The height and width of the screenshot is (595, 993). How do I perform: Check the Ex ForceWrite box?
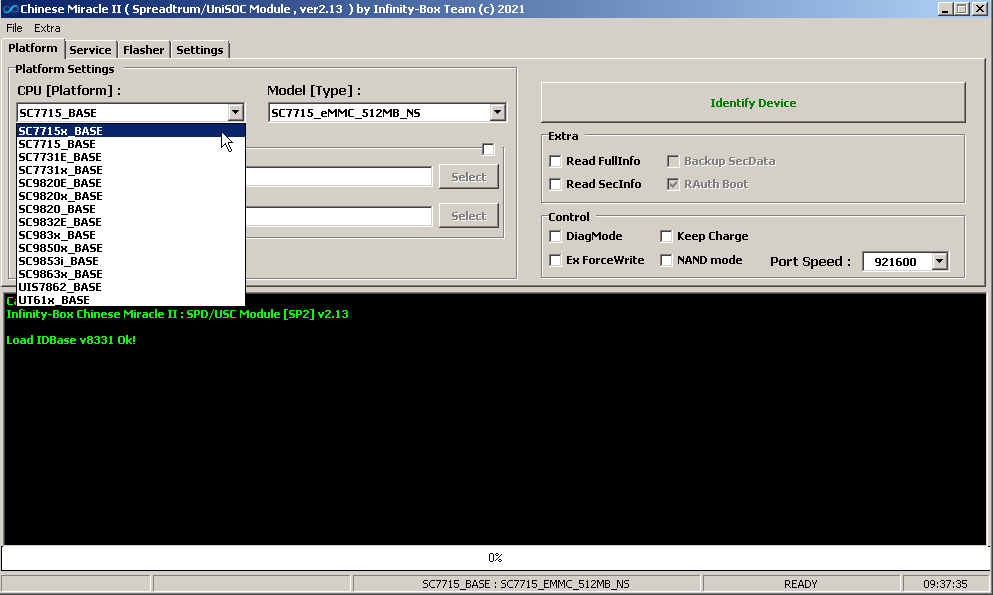point(556,261)
